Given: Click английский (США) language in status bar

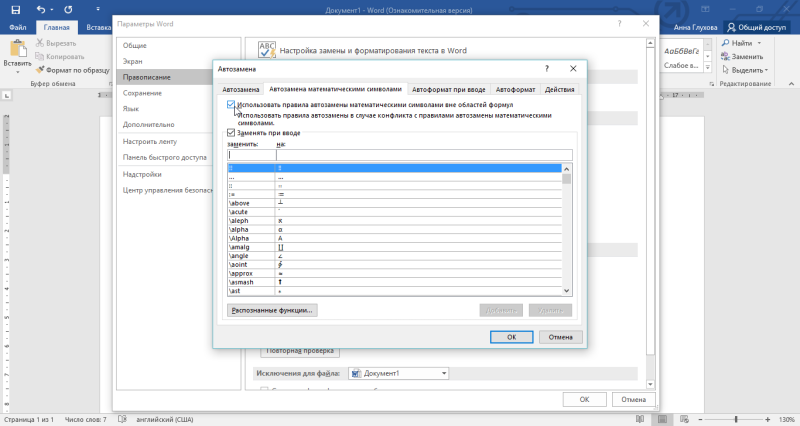Looking at the screenshot, I should coord(164,419).
